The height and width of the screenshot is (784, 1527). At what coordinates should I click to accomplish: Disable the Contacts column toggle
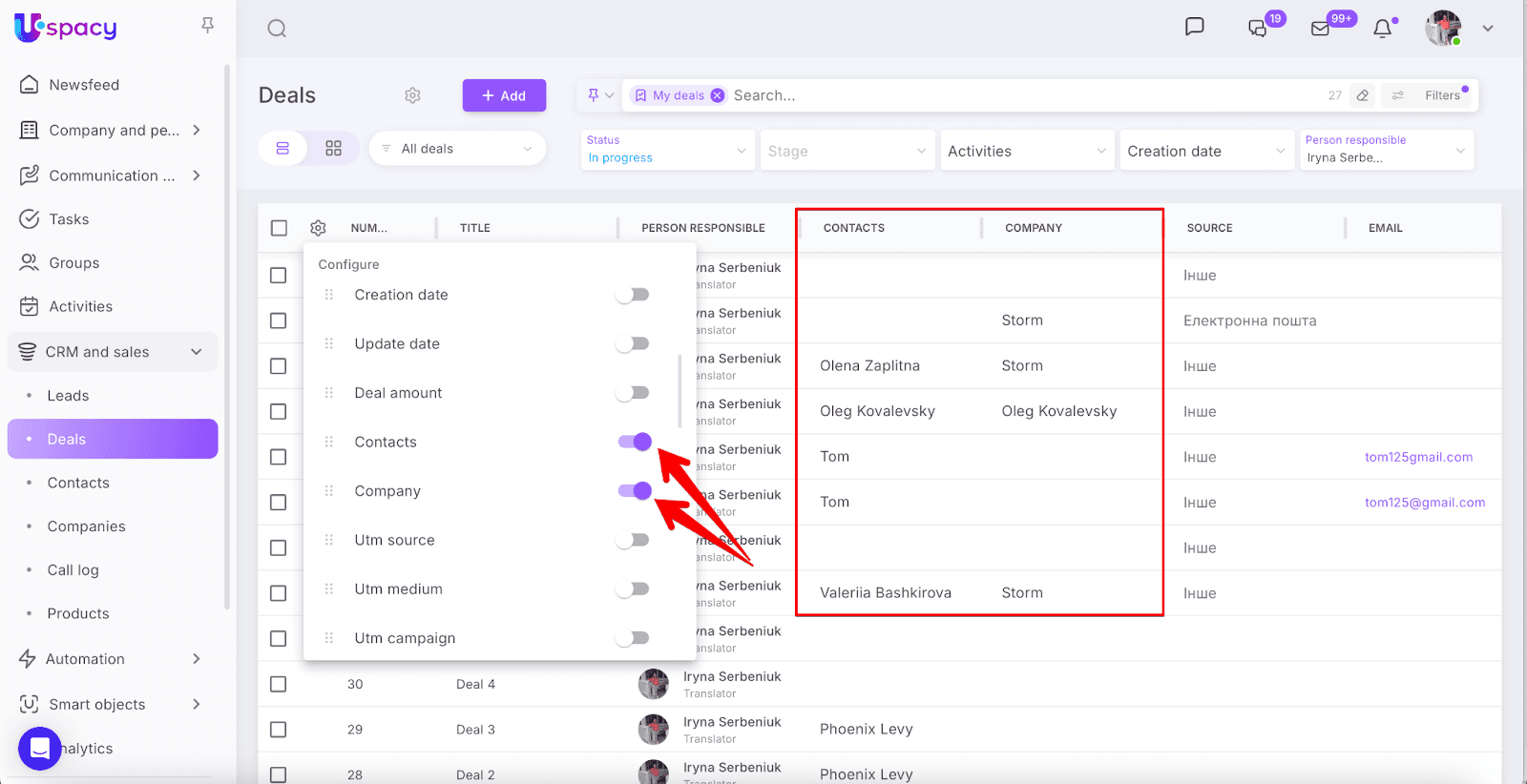(634, 442)
